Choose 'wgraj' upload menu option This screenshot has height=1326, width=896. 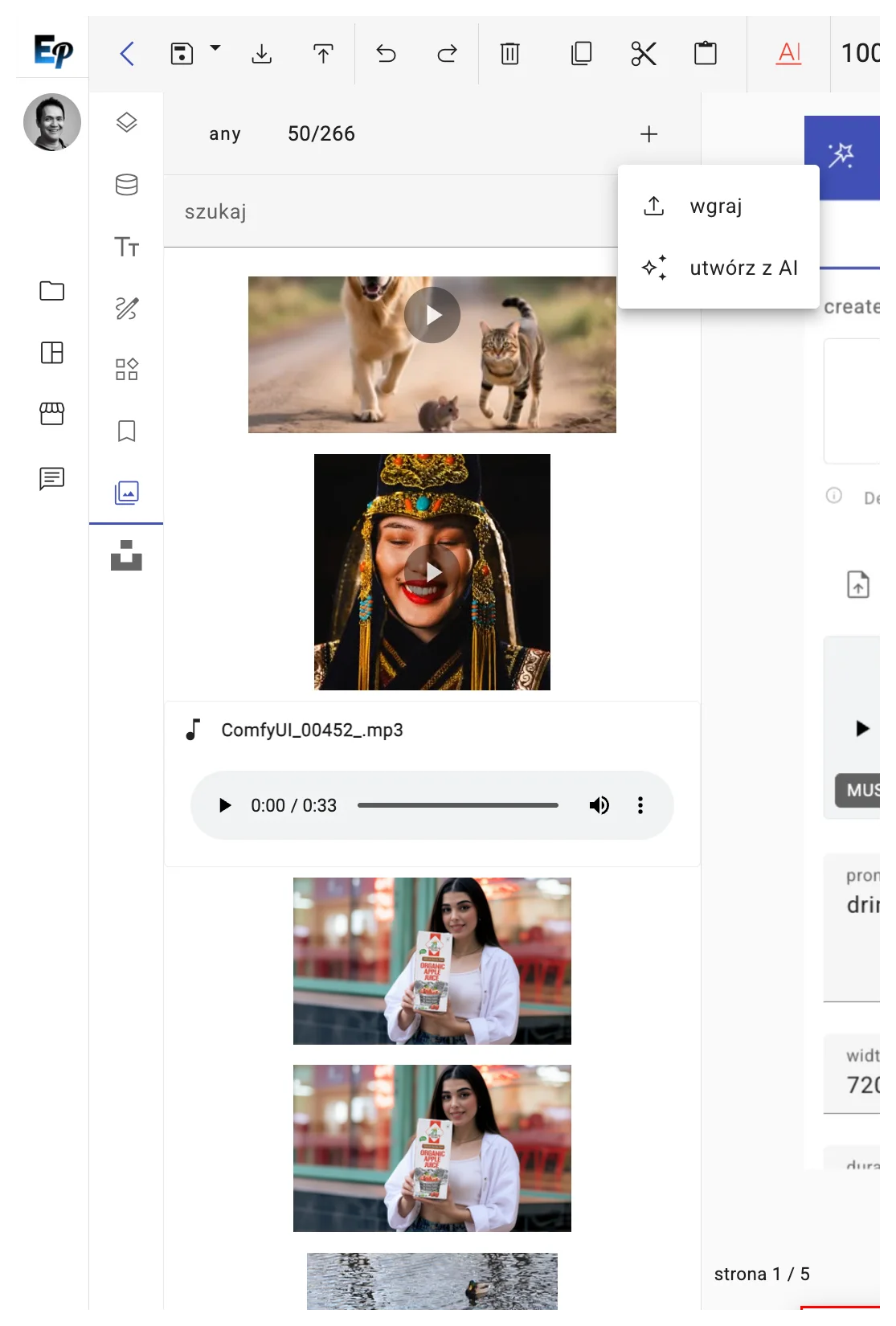[x=715, y=207]
